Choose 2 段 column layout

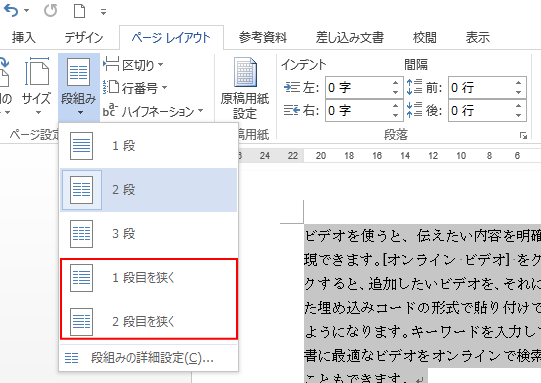click(149, 190)
